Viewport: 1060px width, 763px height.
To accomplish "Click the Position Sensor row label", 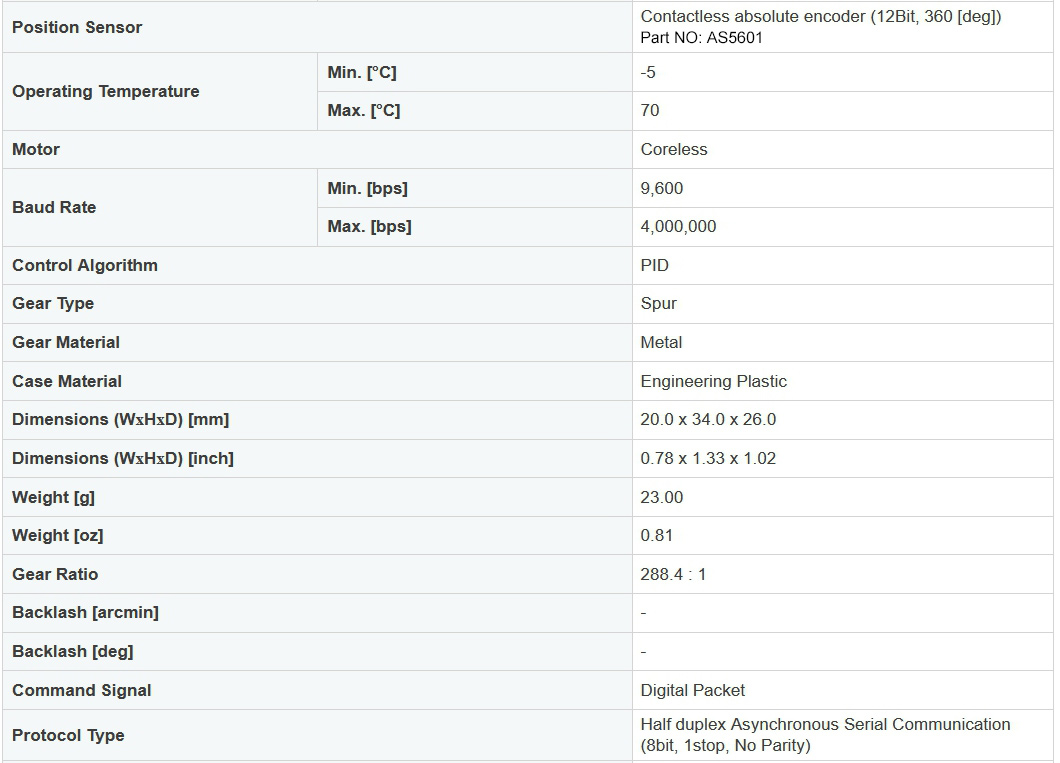I will point(77,27).
